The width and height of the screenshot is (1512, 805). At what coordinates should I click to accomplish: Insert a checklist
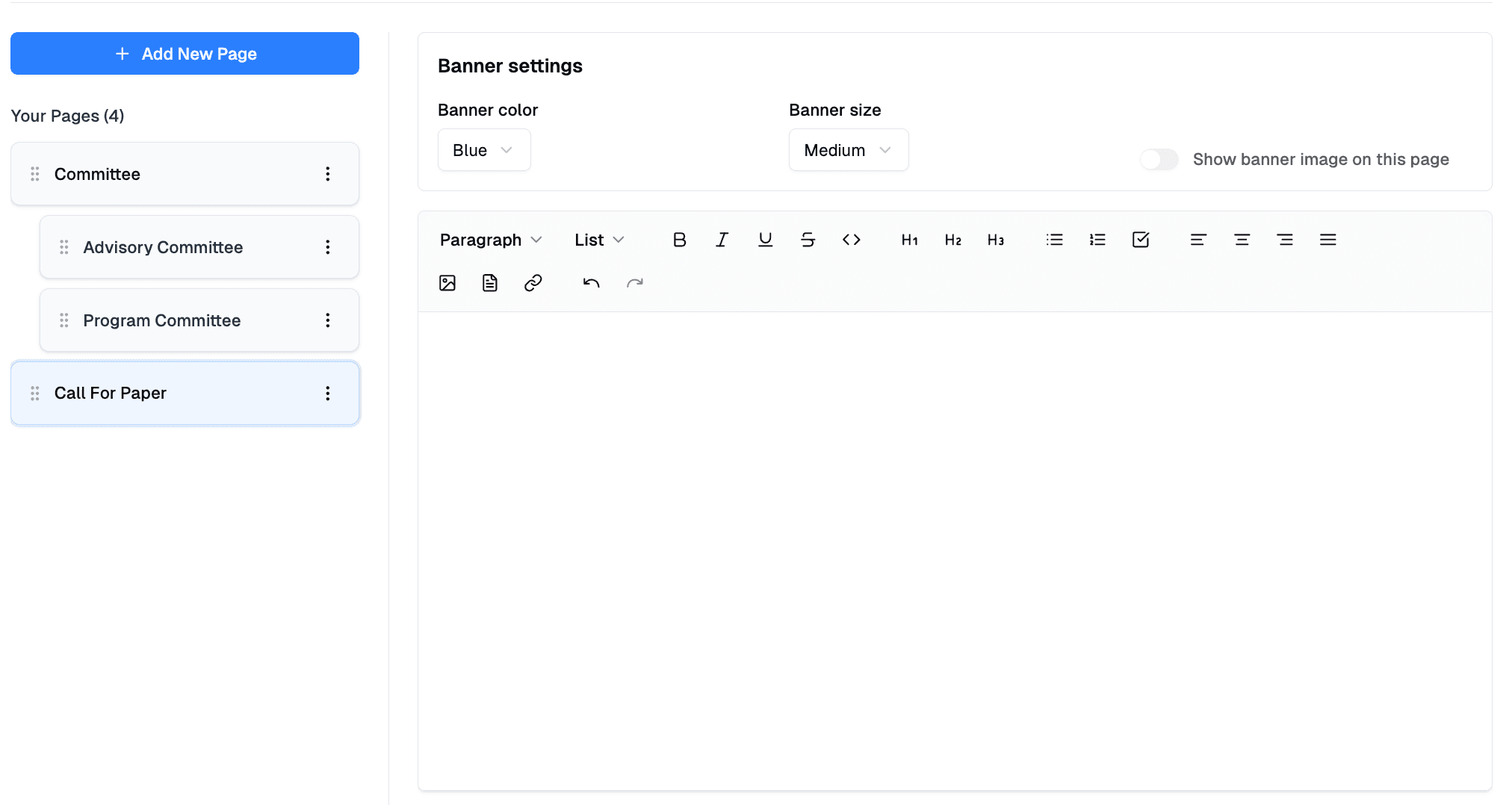(1140, 240)
